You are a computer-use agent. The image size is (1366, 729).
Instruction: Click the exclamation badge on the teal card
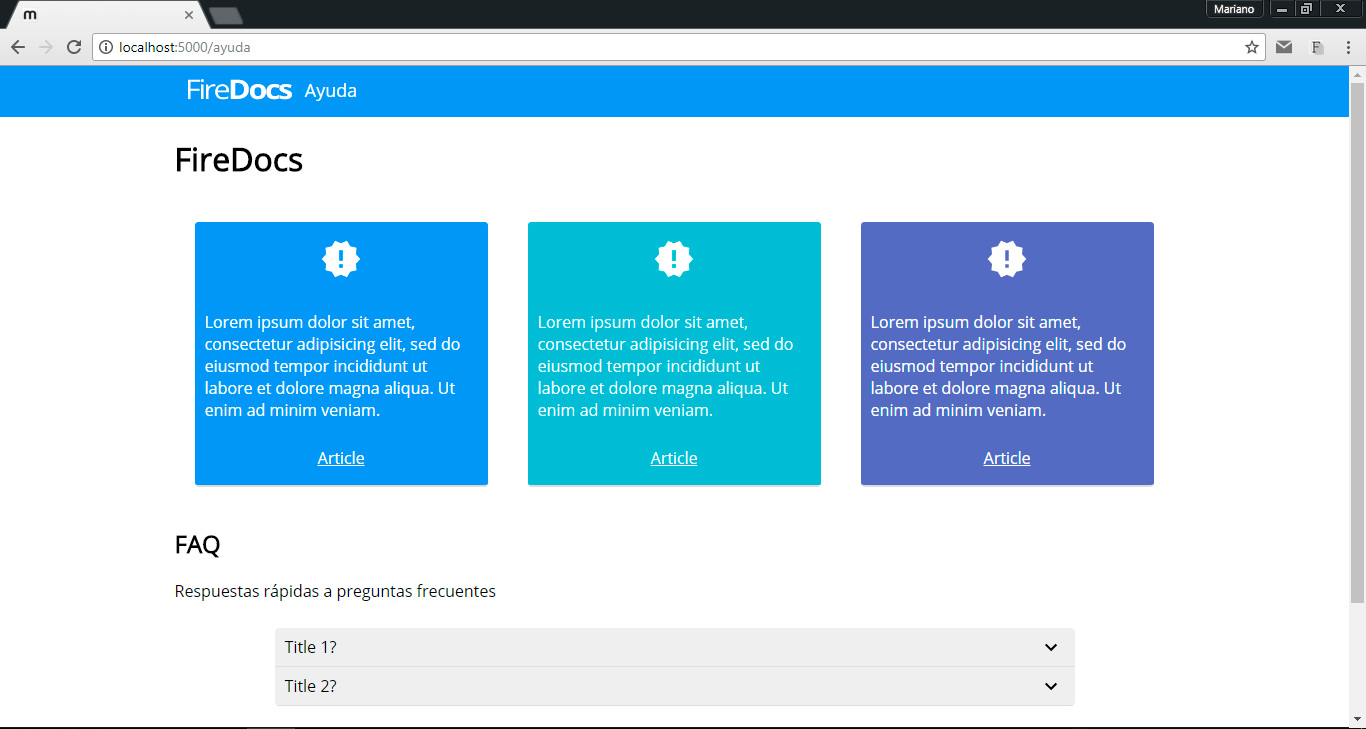[674, 258]
